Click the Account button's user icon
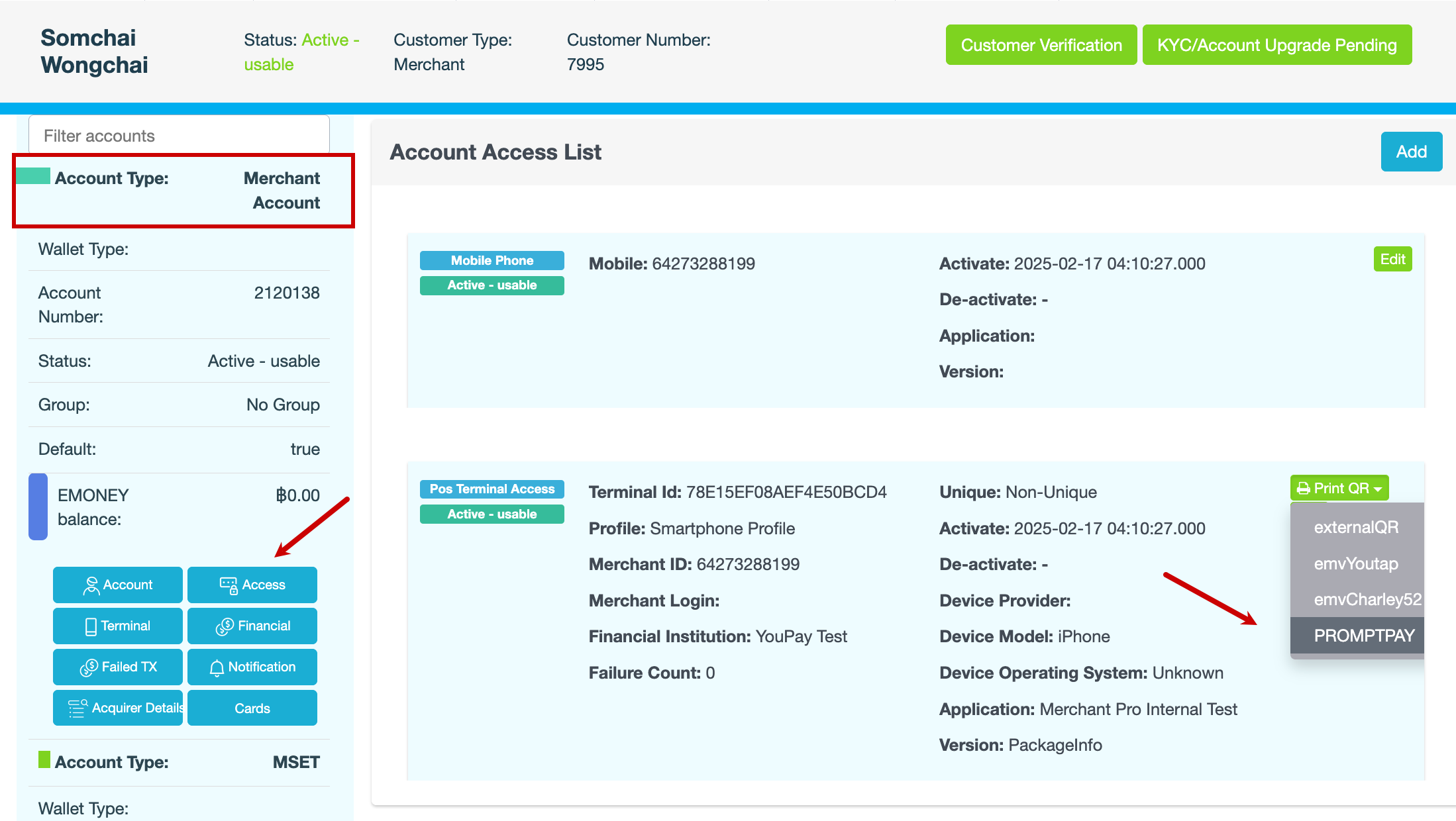 (91, 585)
